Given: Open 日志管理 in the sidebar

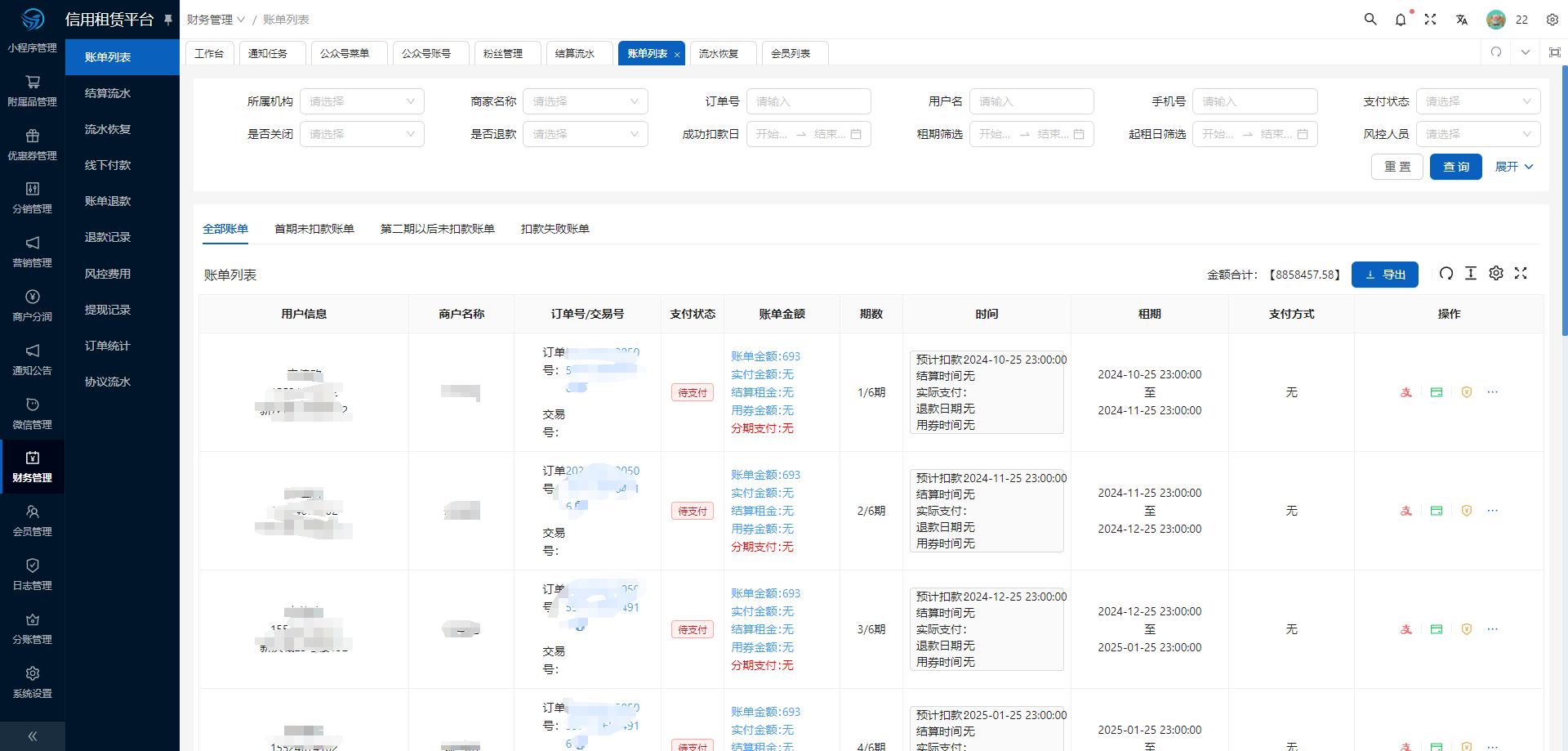Looking at the screenshot, I should [33, 574].
